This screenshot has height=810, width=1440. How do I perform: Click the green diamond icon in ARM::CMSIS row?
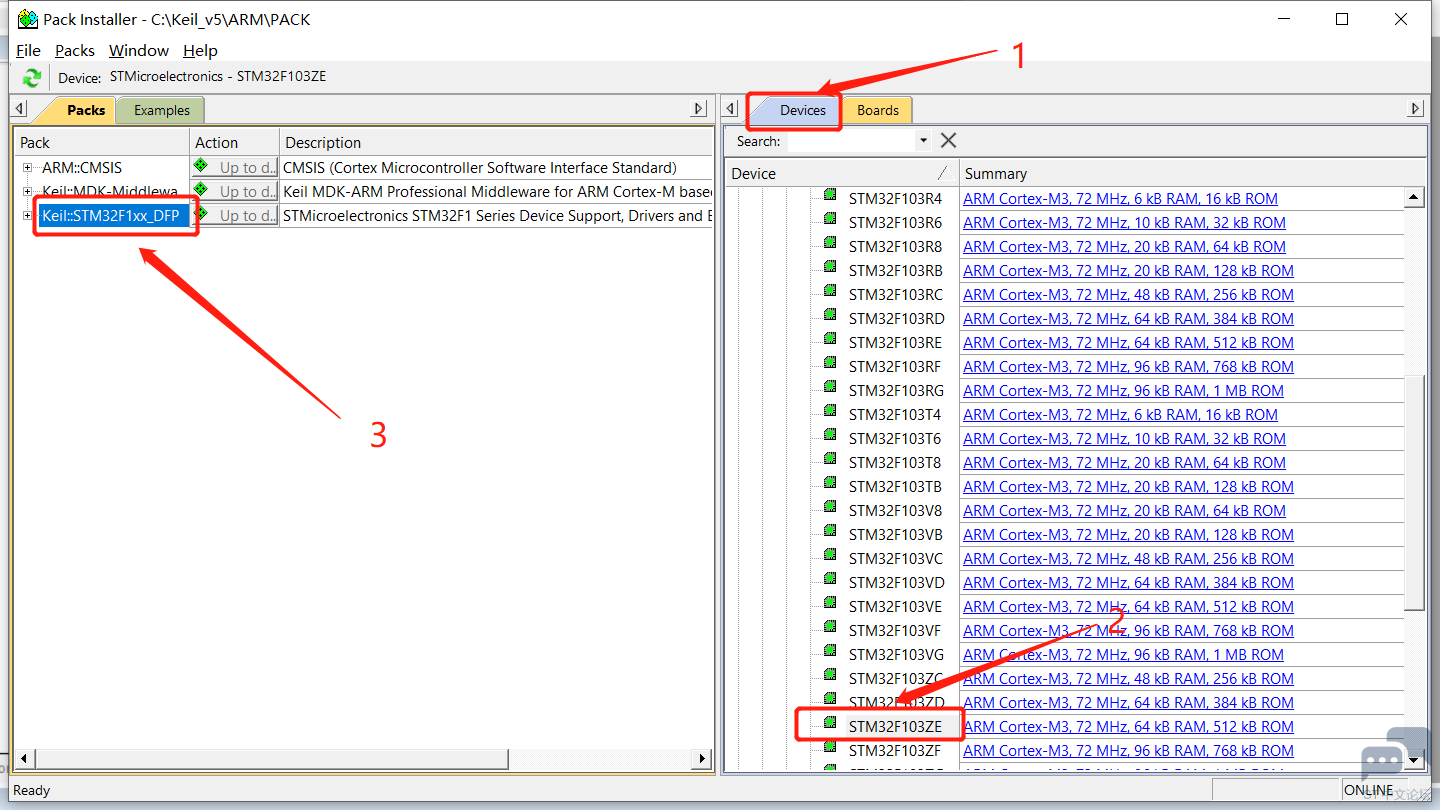[x=201, y=165]
